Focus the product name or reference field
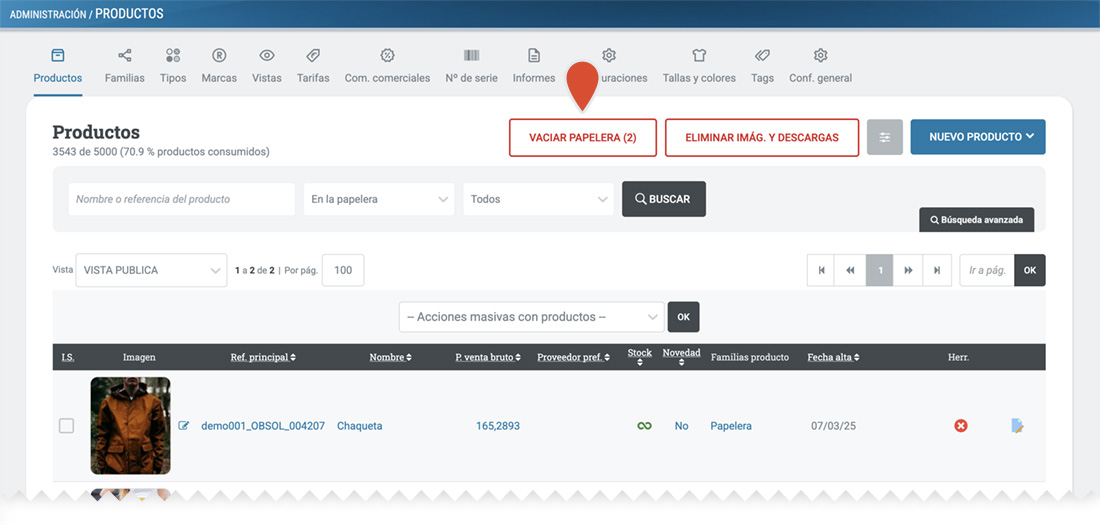This screenshot has height=525, width=1100. click(182, 199)
